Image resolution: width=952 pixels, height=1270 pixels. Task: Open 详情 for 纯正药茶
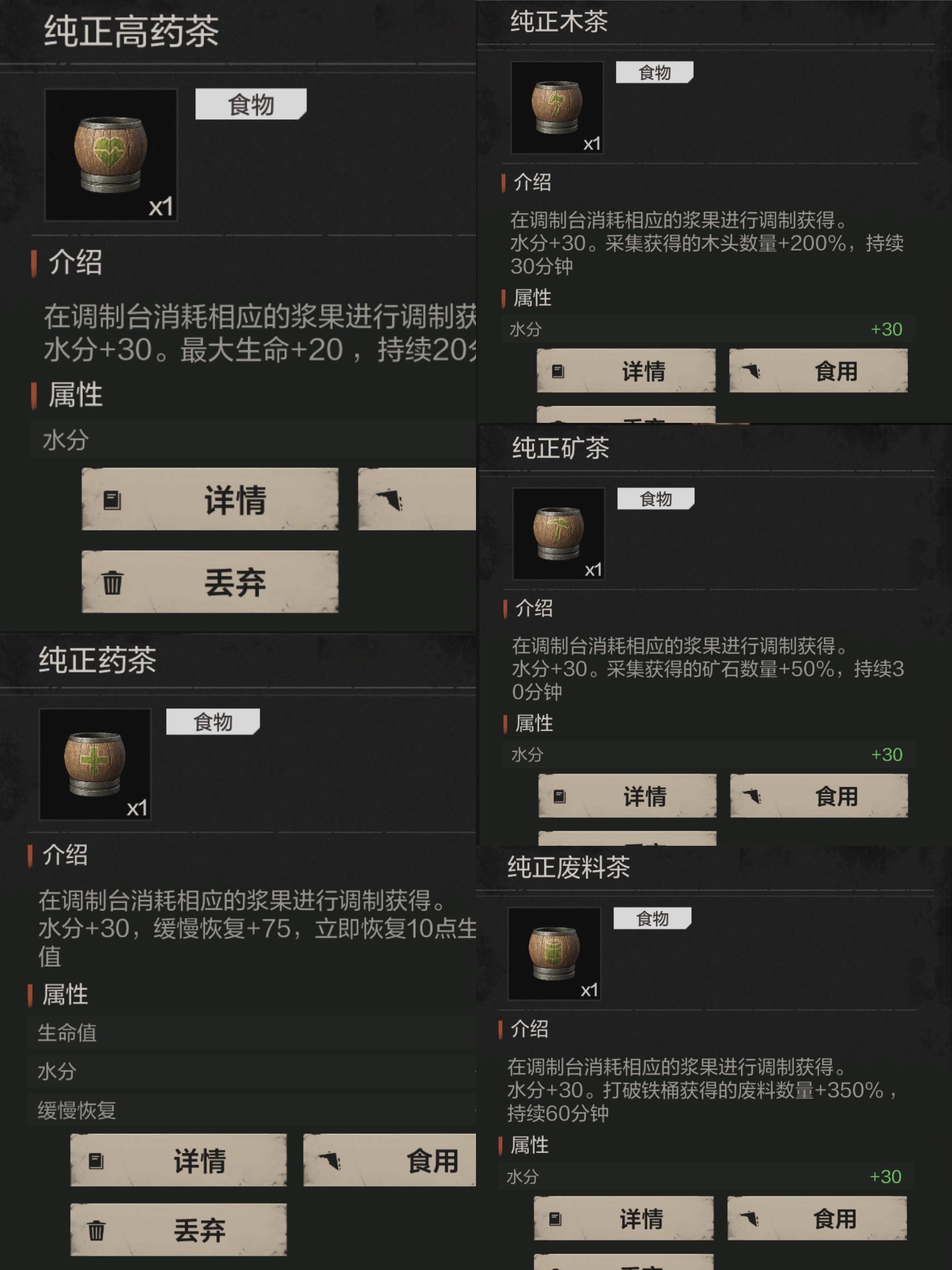(x=178, y=1160)
